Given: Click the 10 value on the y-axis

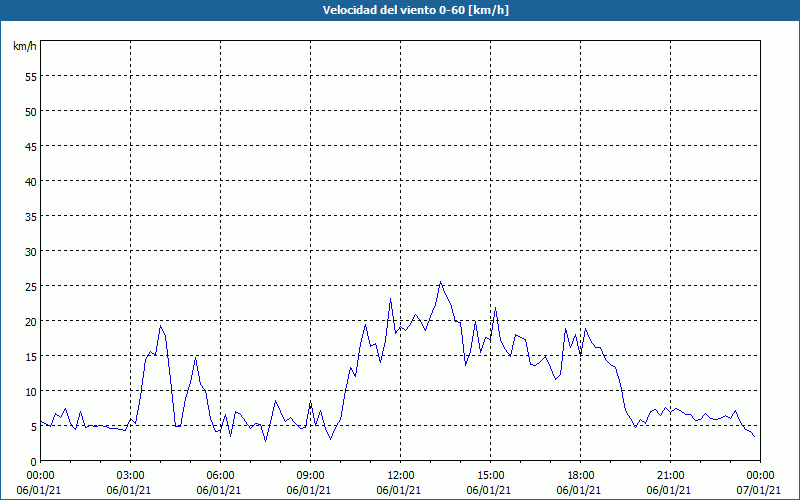Looking at the screenshot, I should (x=31, y=391).
